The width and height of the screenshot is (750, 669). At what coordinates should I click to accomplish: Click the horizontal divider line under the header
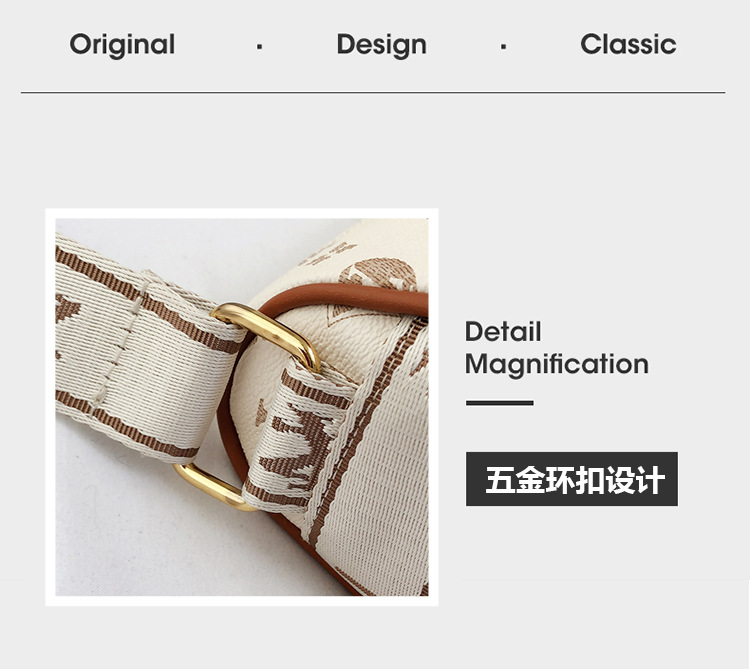(373, 92)
